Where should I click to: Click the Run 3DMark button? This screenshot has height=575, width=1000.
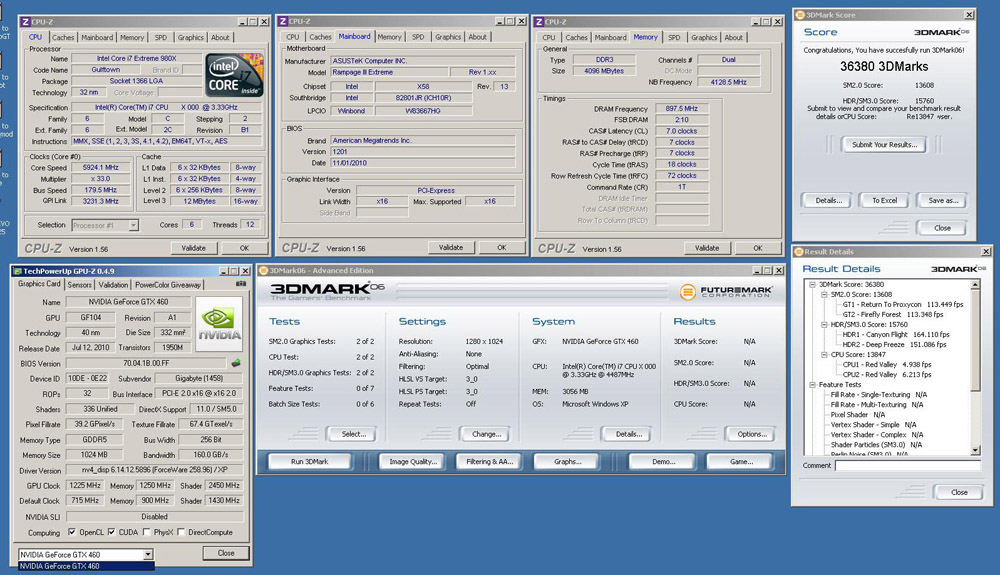[x=309, y=462]
